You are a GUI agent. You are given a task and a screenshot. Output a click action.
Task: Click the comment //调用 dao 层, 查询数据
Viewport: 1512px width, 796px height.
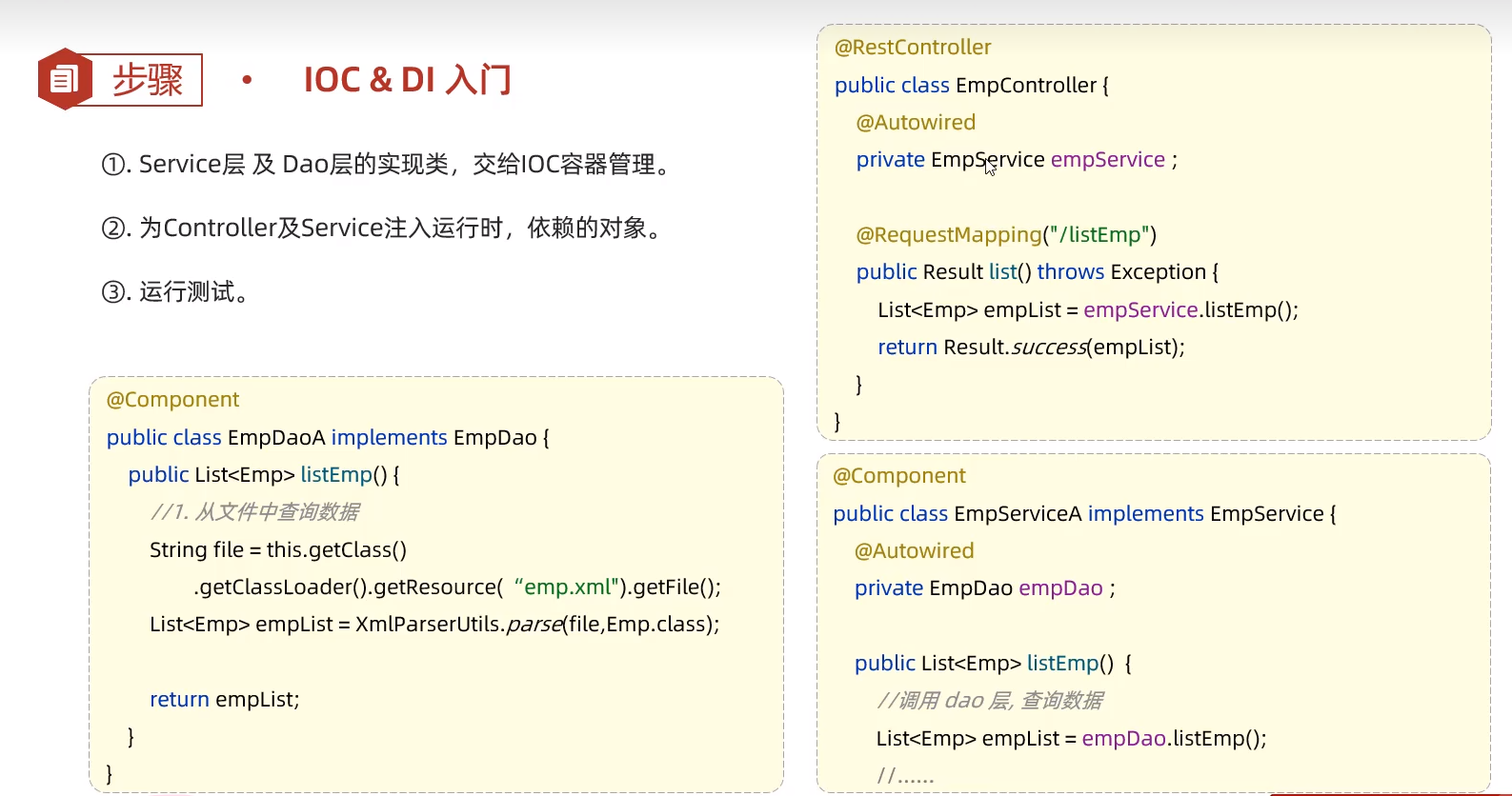tap(990, 701)
